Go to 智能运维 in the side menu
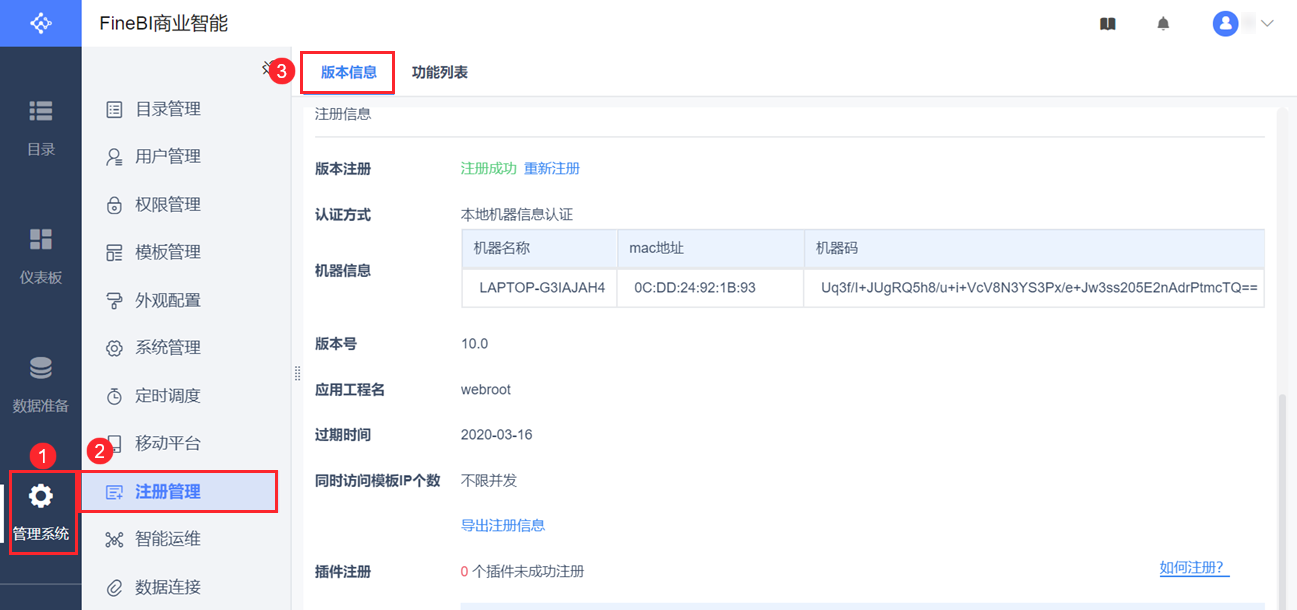 pyautogui.click(x=168, y=539)
